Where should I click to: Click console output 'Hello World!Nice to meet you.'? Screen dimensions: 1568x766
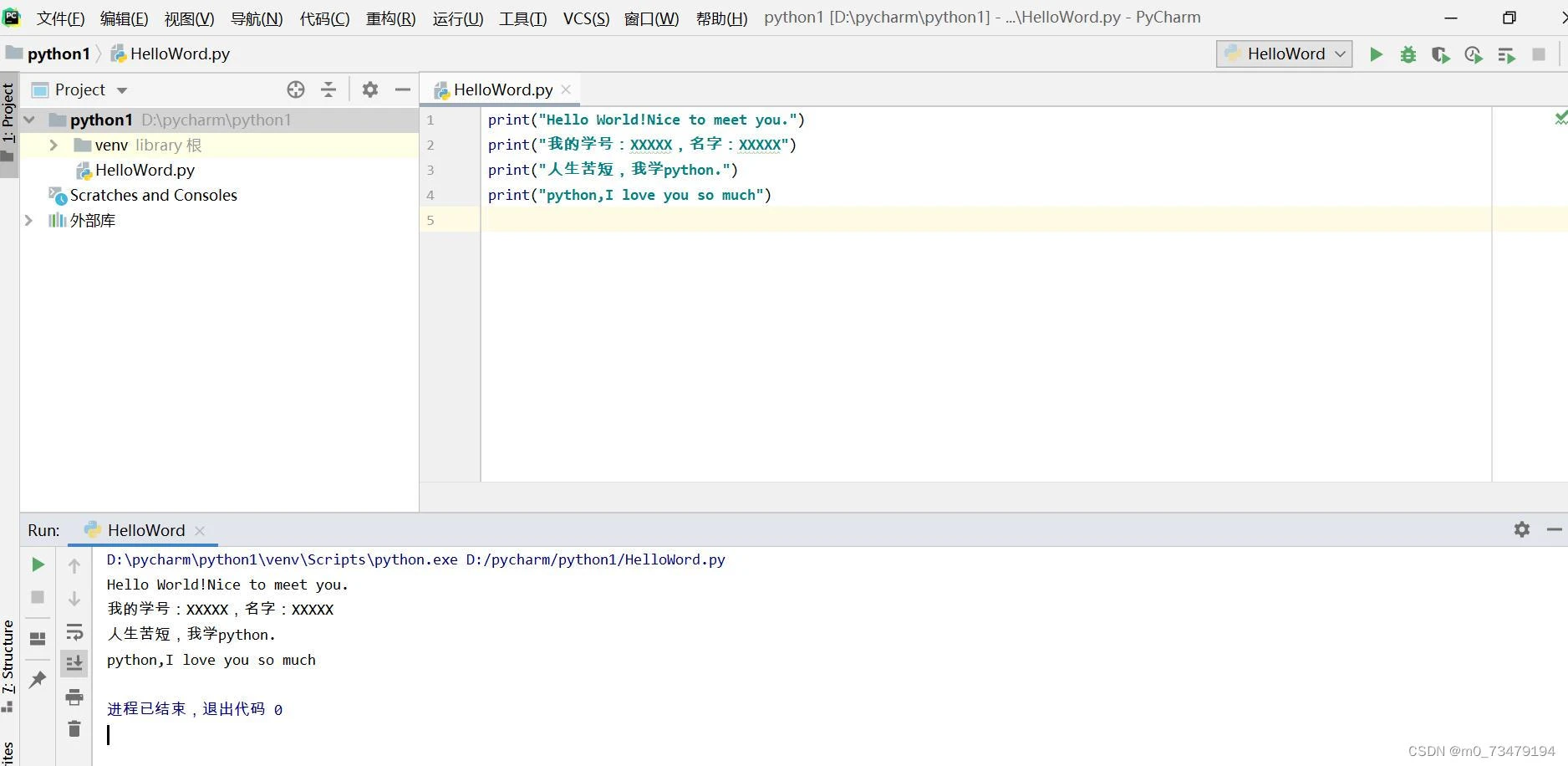click(227, 585)
